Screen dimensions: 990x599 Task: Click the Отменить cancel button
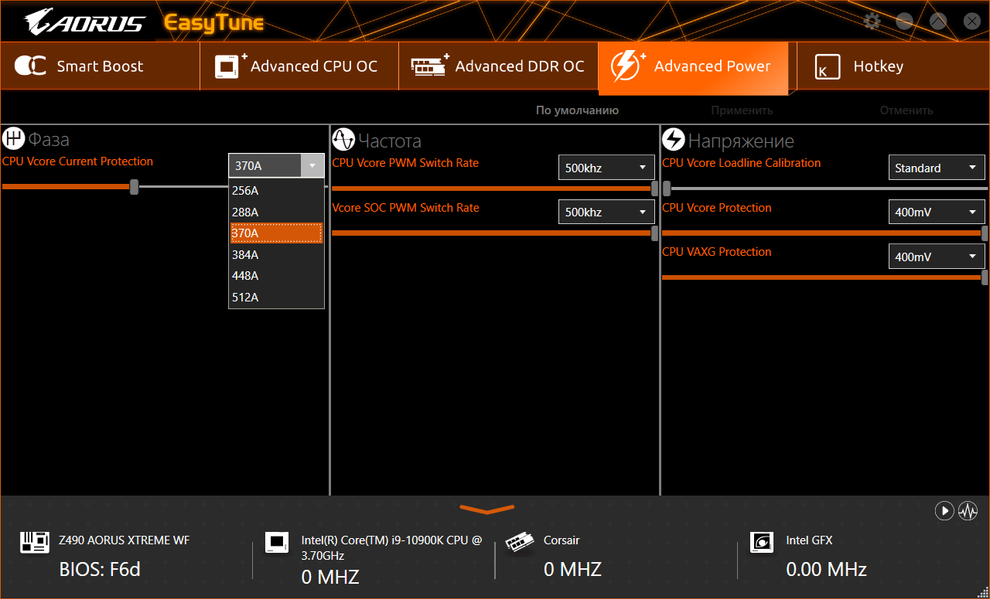pos(906,110)
